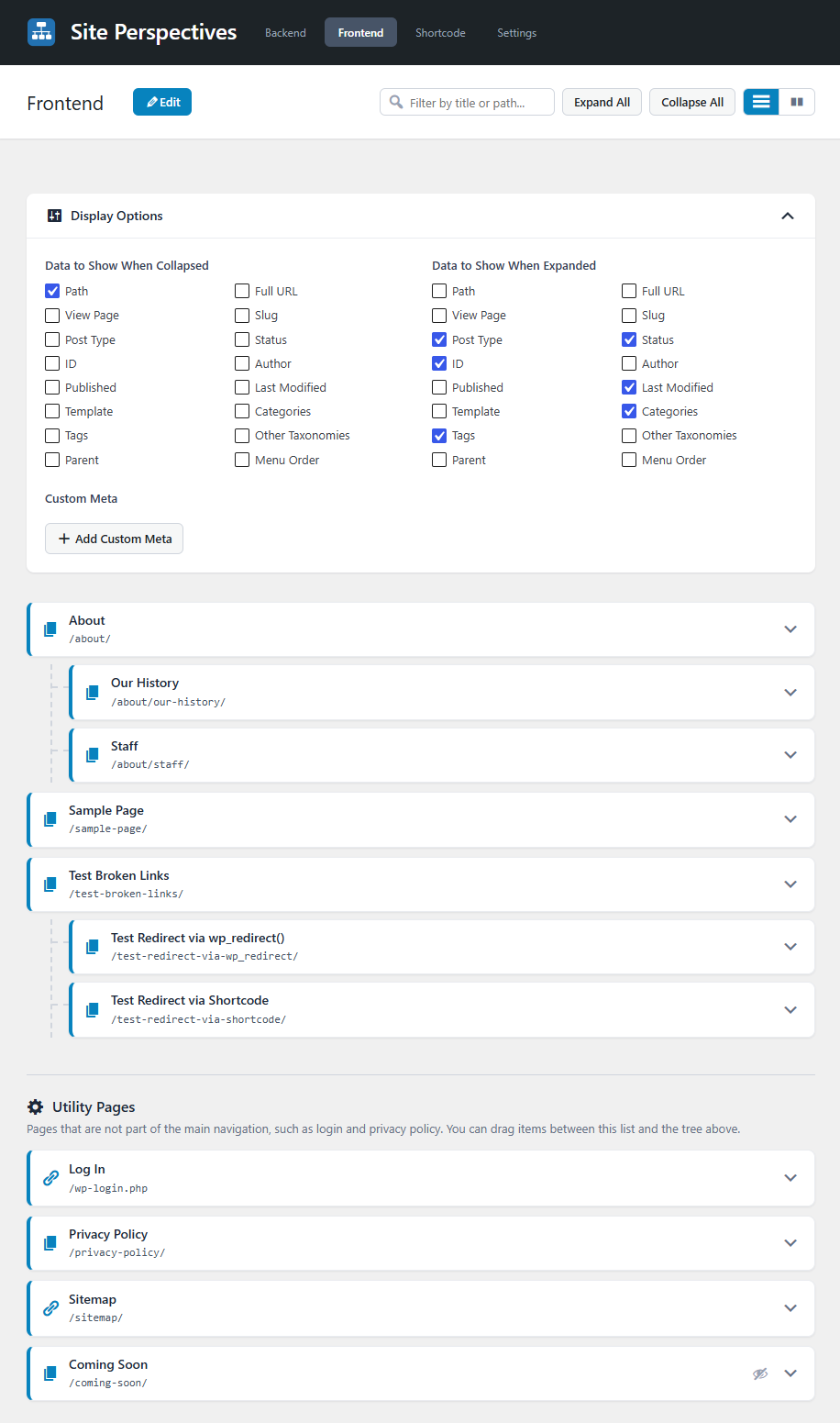Select the Frontend tab

(360, 32)
